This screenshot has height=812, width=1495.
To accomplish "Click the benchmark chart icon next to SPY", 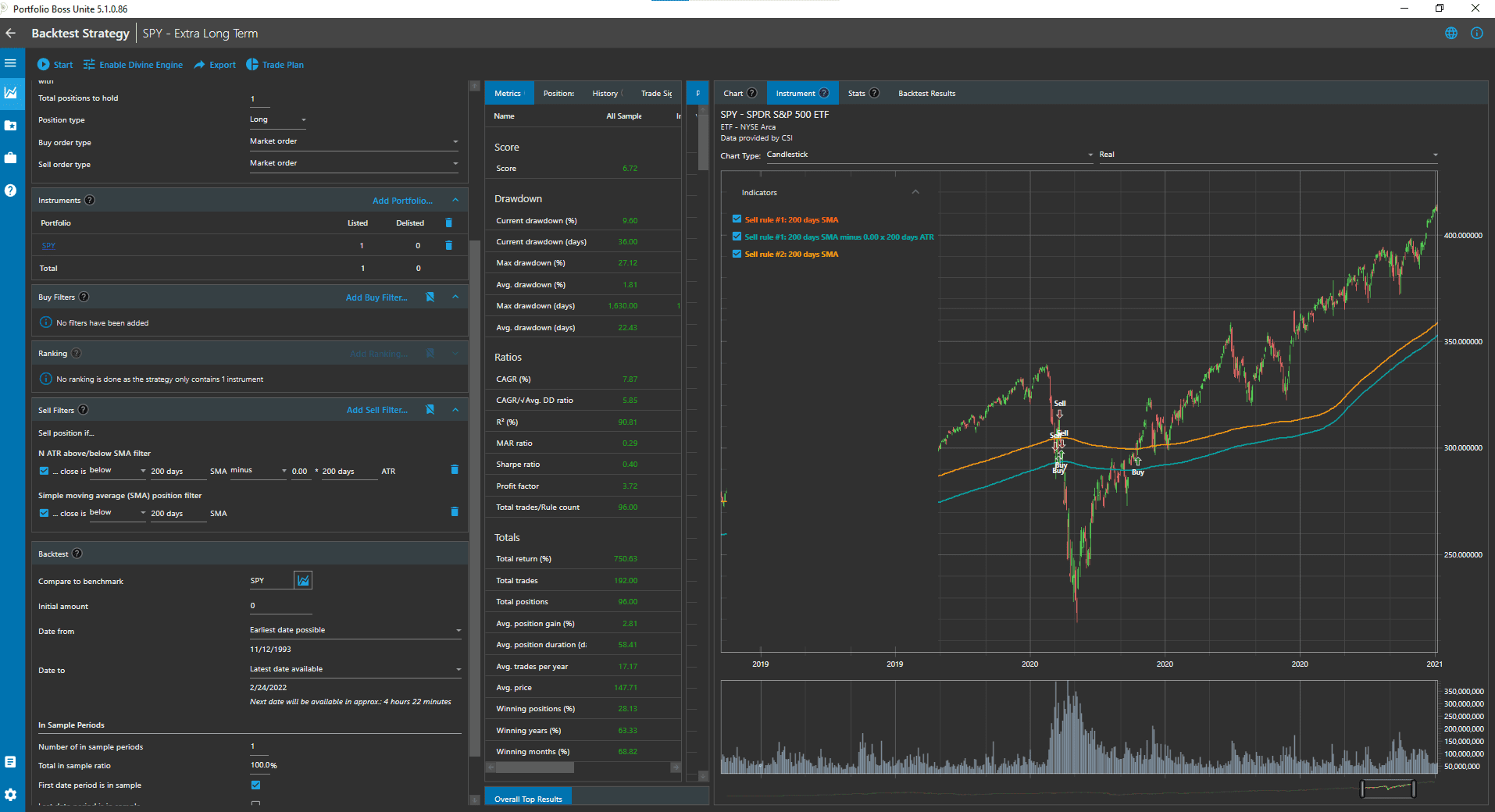I will coord(302,579).
